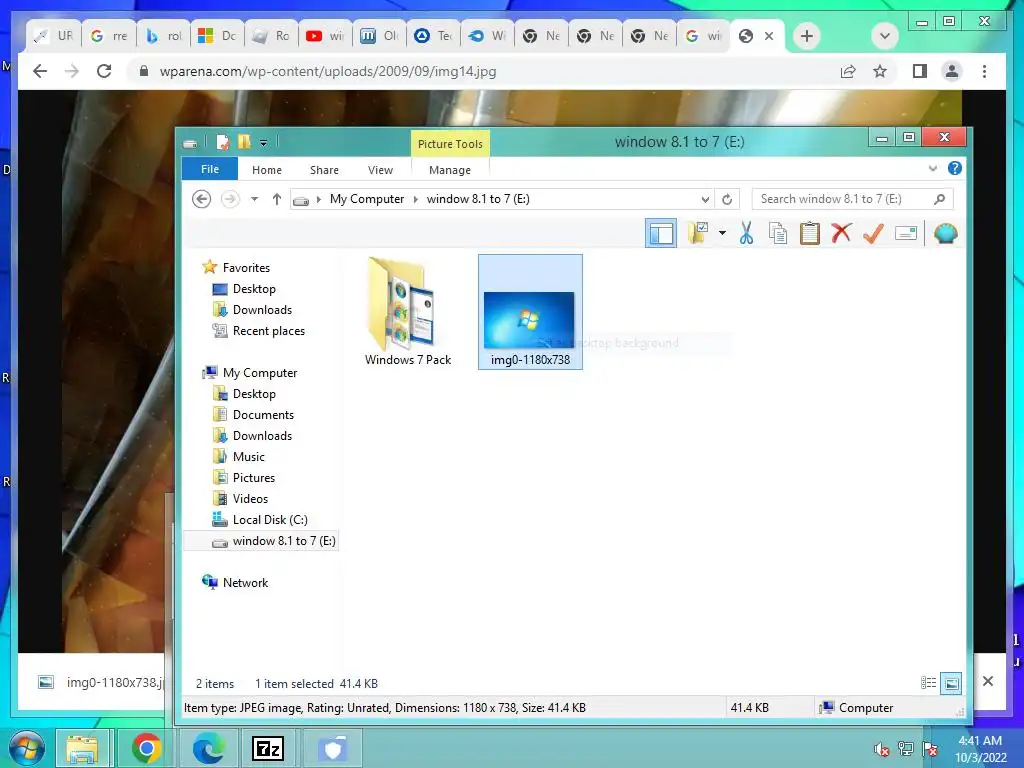Open Chrome tab search dropdown
This screenshot has height=768, width=1024.
point(884,36)
